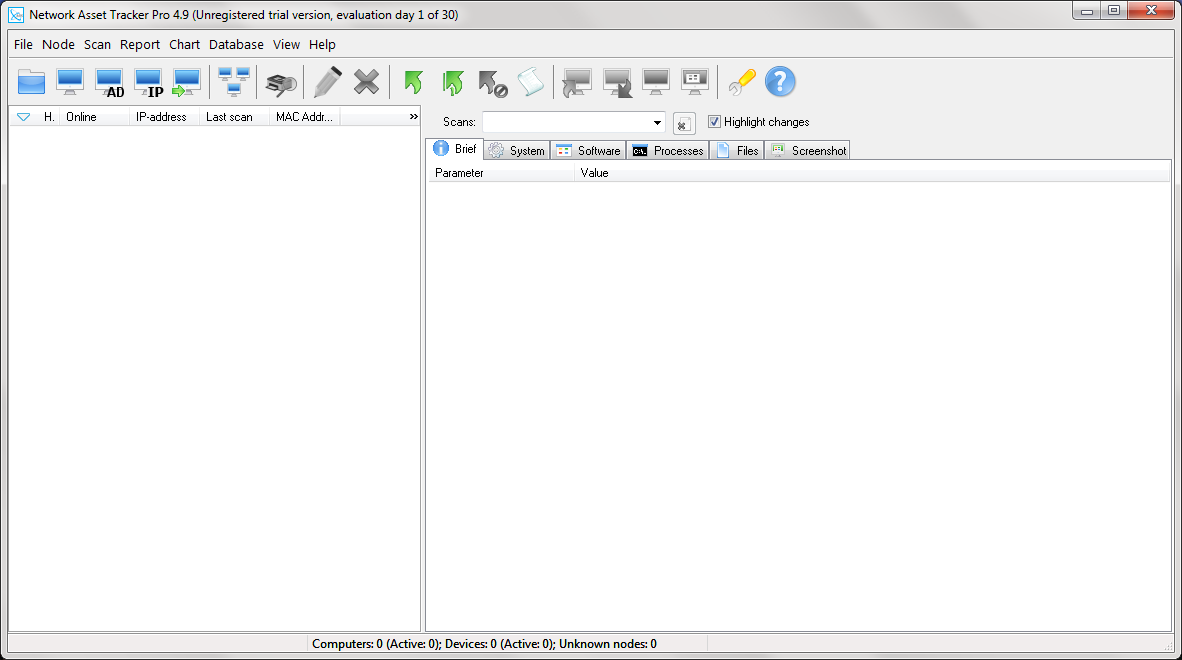Open the Help menu

[x=322, y=44]
